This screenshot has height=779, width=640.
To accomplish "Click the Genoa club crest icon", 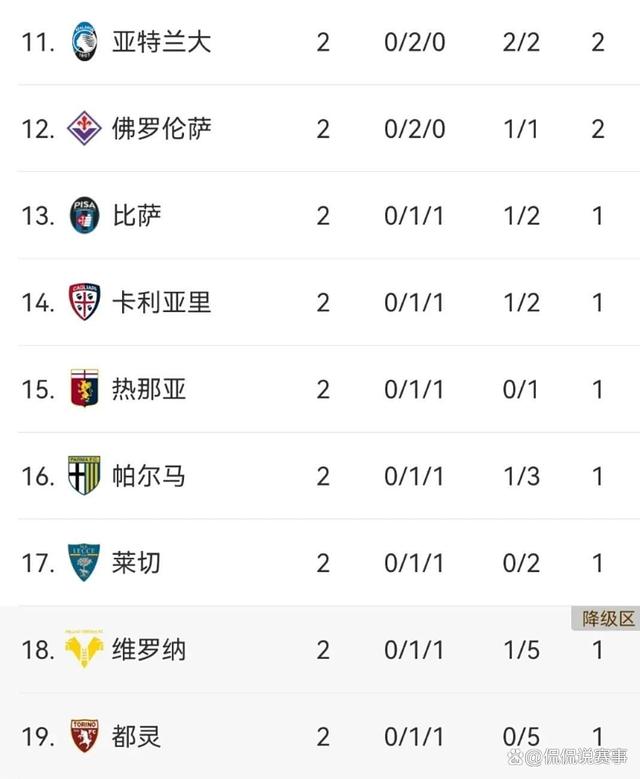I will point(84,389).
